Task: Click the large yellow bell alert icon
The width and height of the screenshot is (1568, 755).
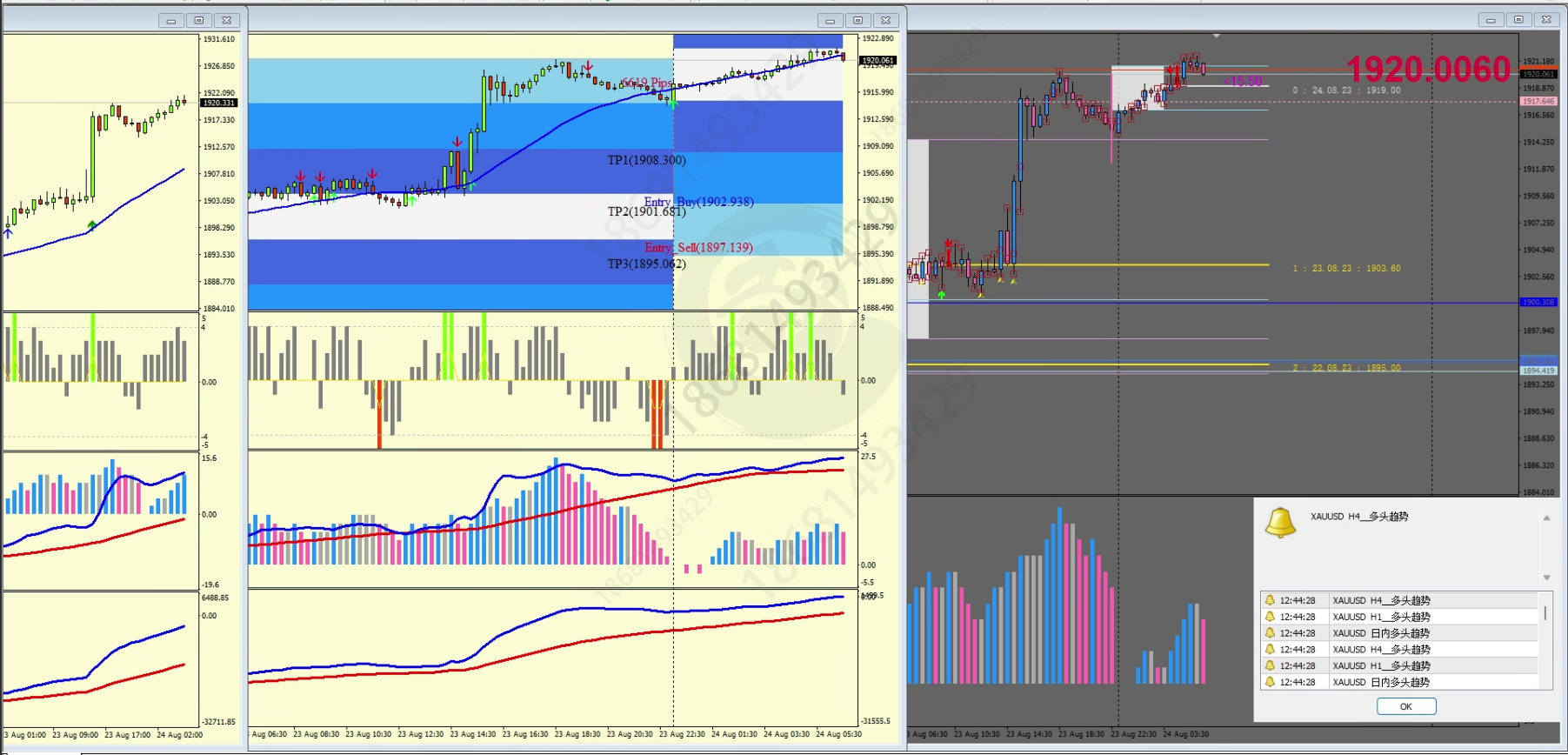Action: tap(1280, 523)
